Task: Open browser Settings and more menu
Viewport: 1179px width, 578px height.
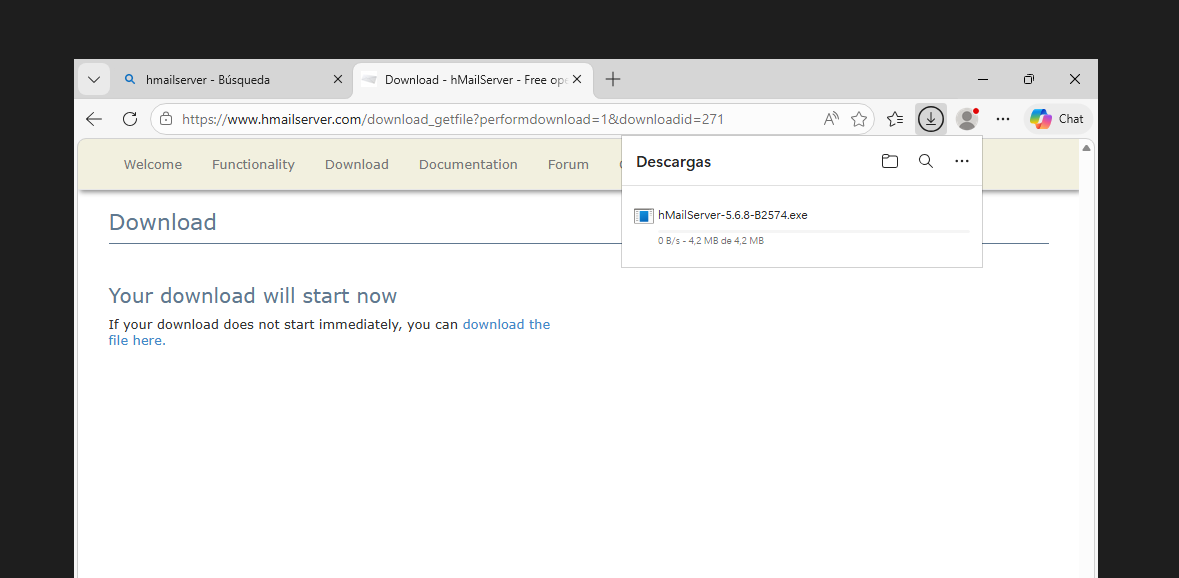Action: pos(1003,119)
